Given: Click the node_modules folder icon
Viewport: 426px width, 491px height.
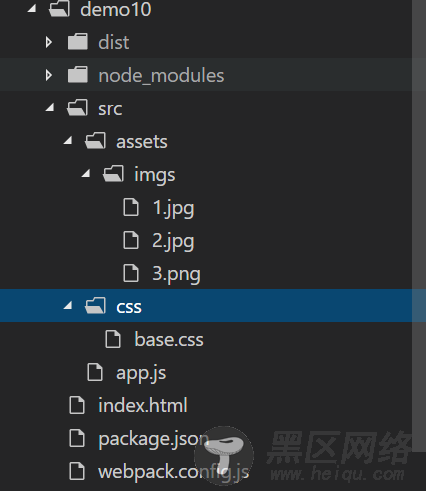Looking at the screenshot, I should coord(78,74).
